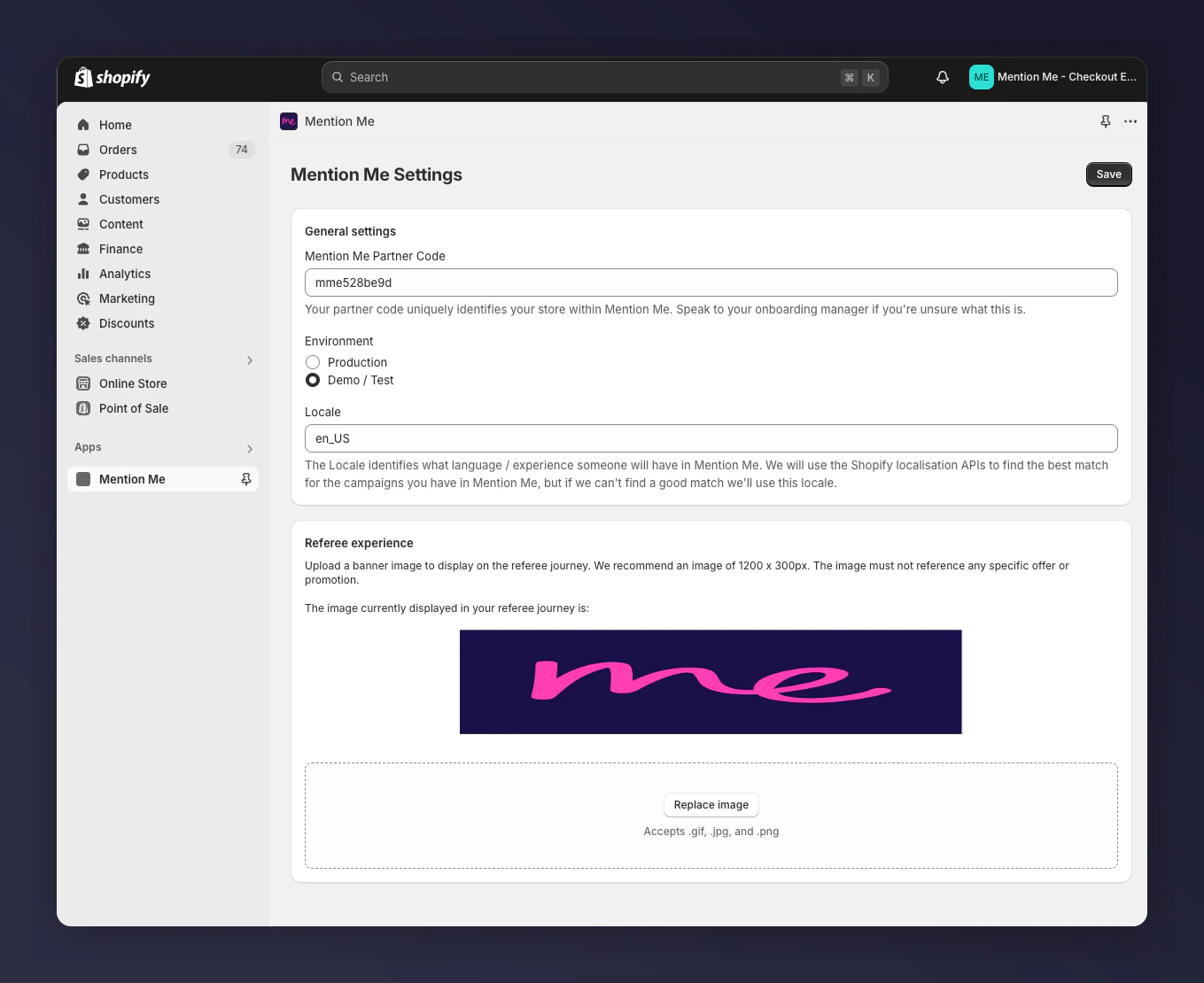Open Marketing in sidebar
The height and width of the screenshot is (983, 1204).
(163, 298)
